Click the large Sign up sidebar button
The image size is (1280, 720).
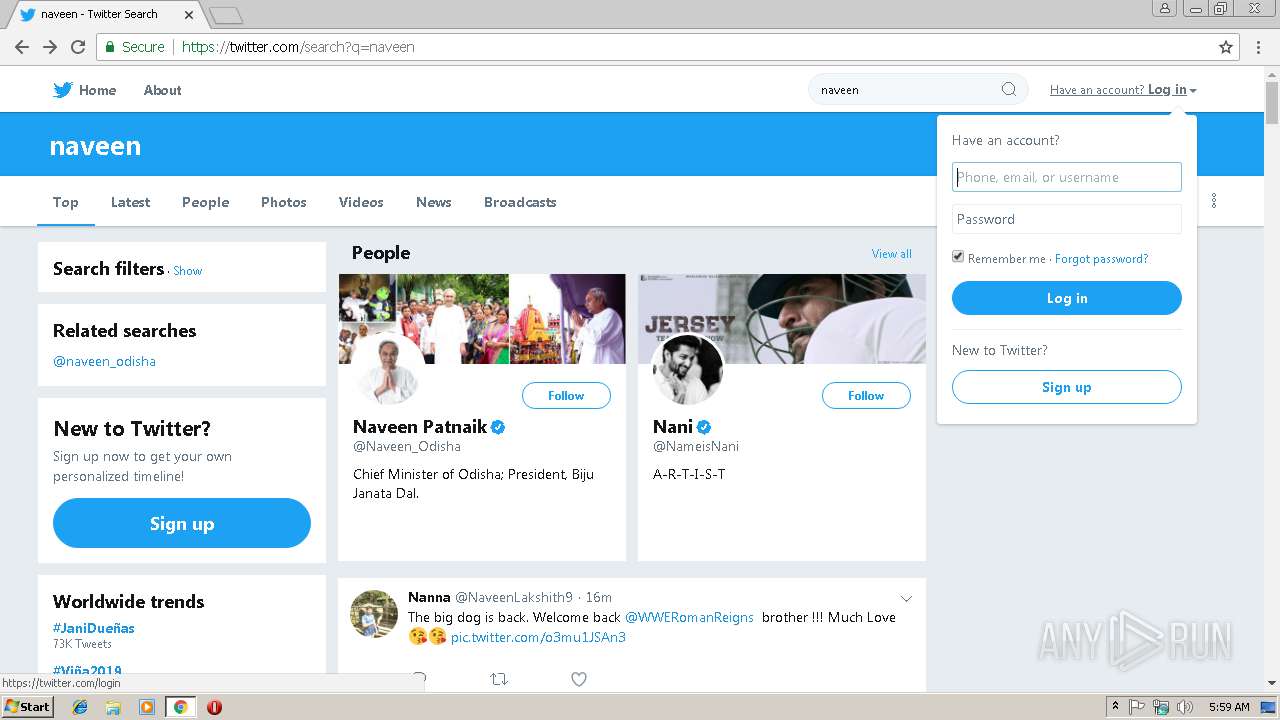pos(182,523)
